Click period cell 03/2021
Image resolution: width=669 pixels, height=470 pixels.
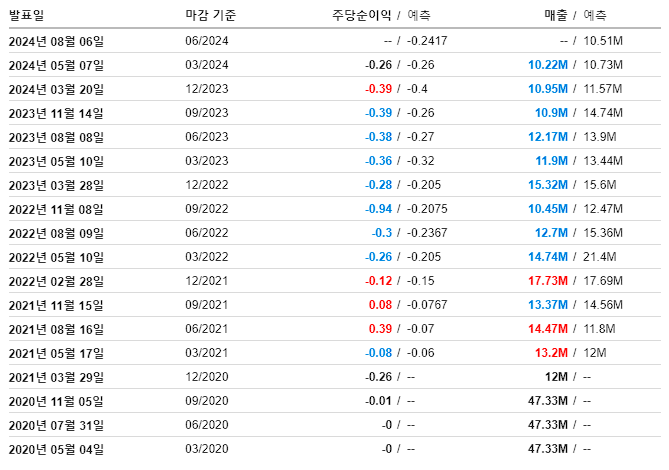tap(207, 353)
